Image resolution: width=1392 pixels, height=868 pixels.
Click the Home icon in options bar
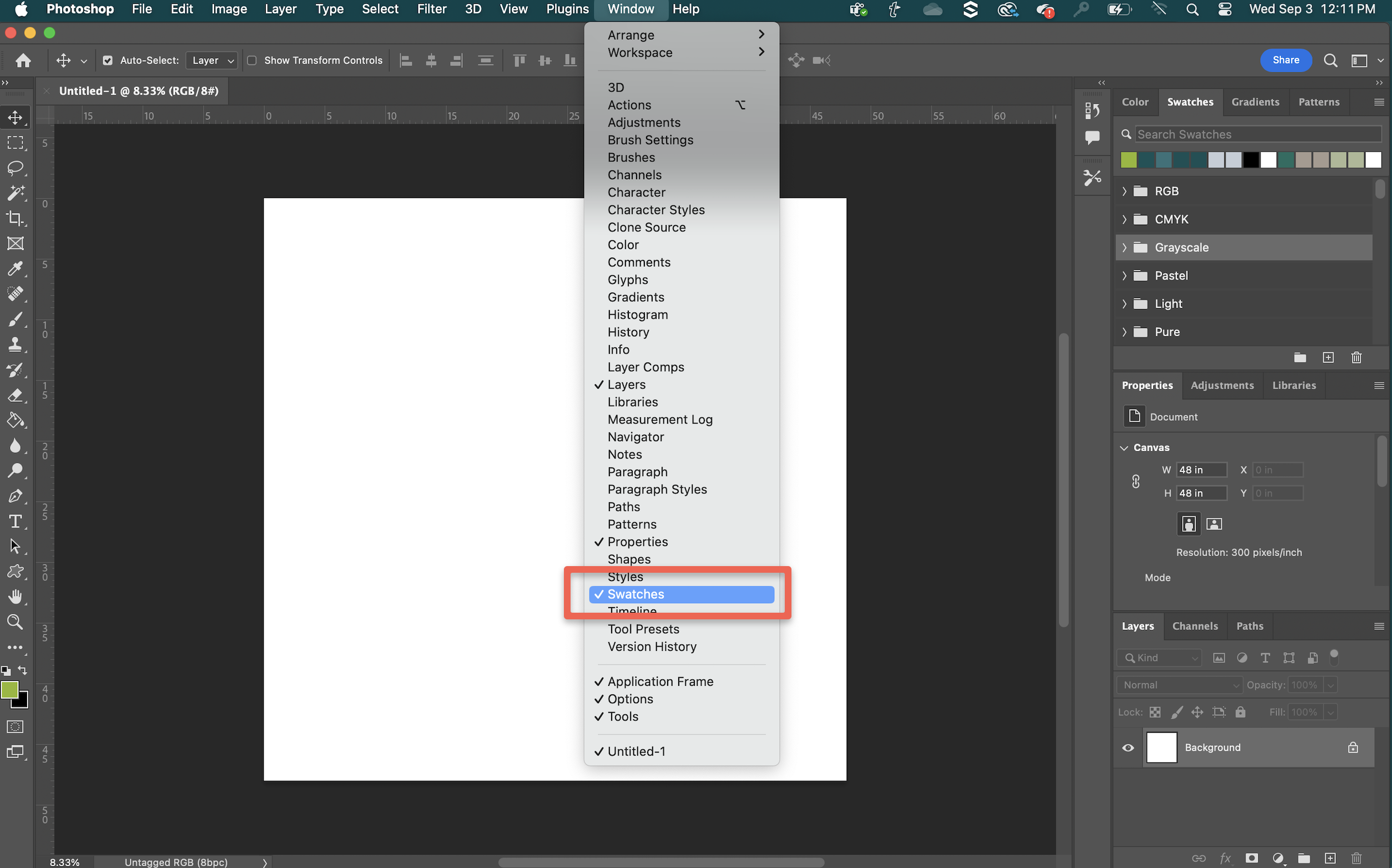(23, 60)
